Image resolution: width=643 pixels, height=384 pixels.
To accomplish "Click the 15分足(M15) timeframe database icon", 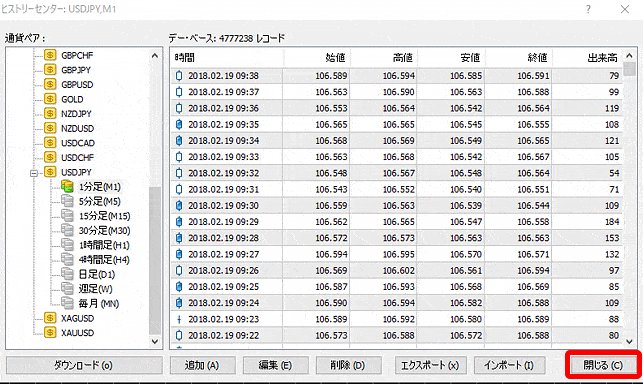I will (67, 216).
